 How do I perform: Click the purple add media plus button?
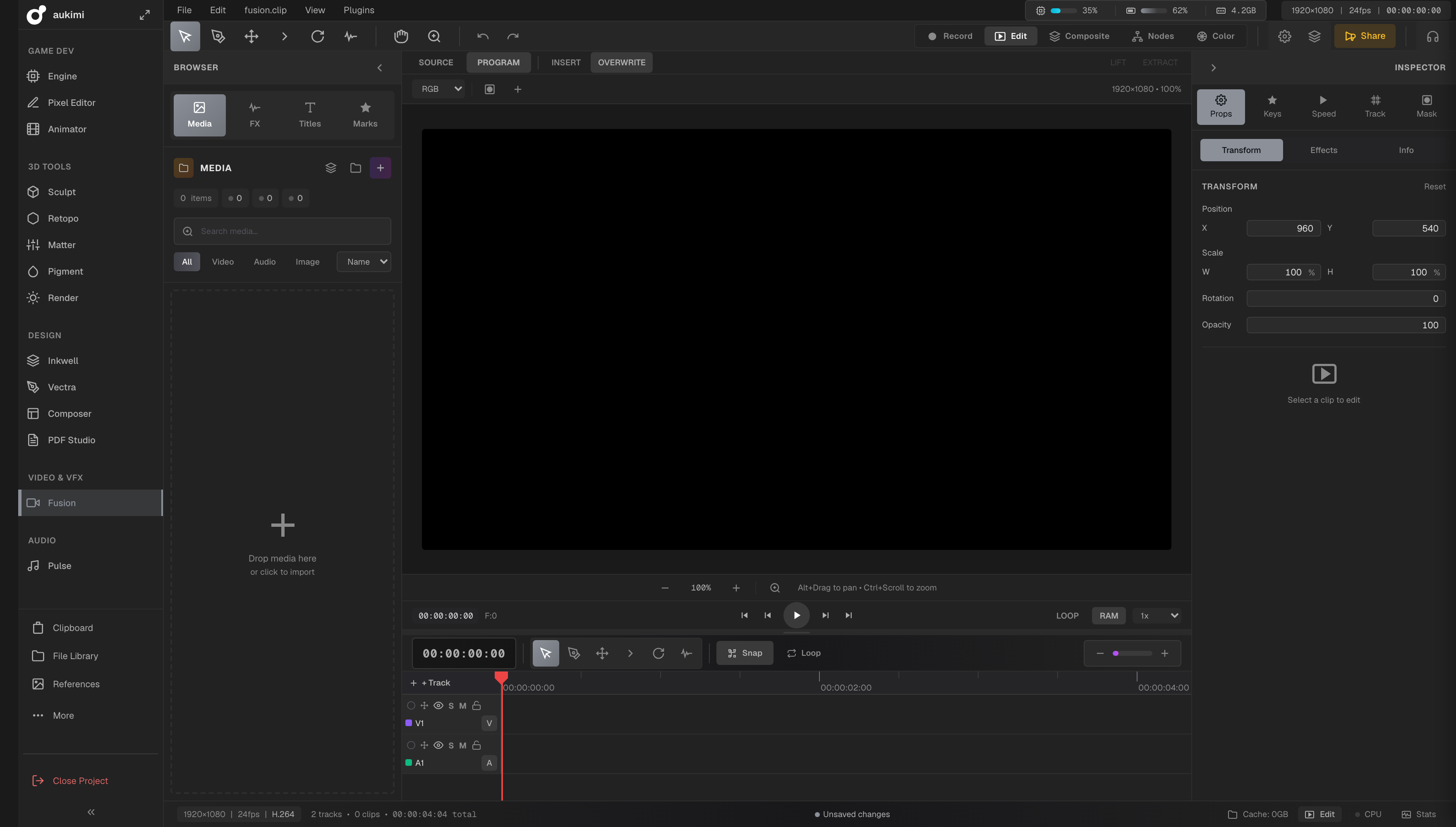click(381, 168)
